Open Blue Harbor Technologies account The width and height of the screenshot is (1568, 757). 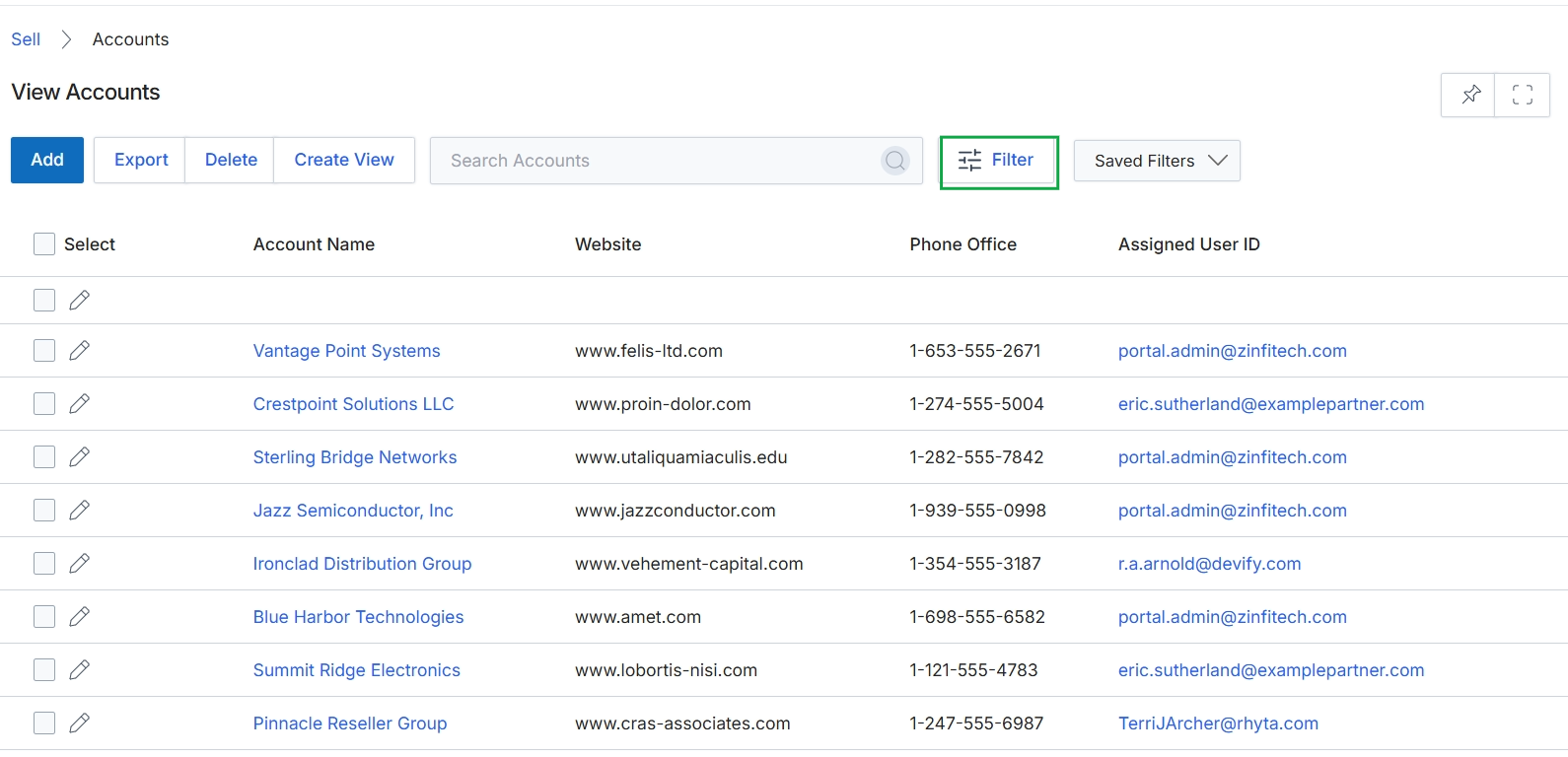pos(358,617)
